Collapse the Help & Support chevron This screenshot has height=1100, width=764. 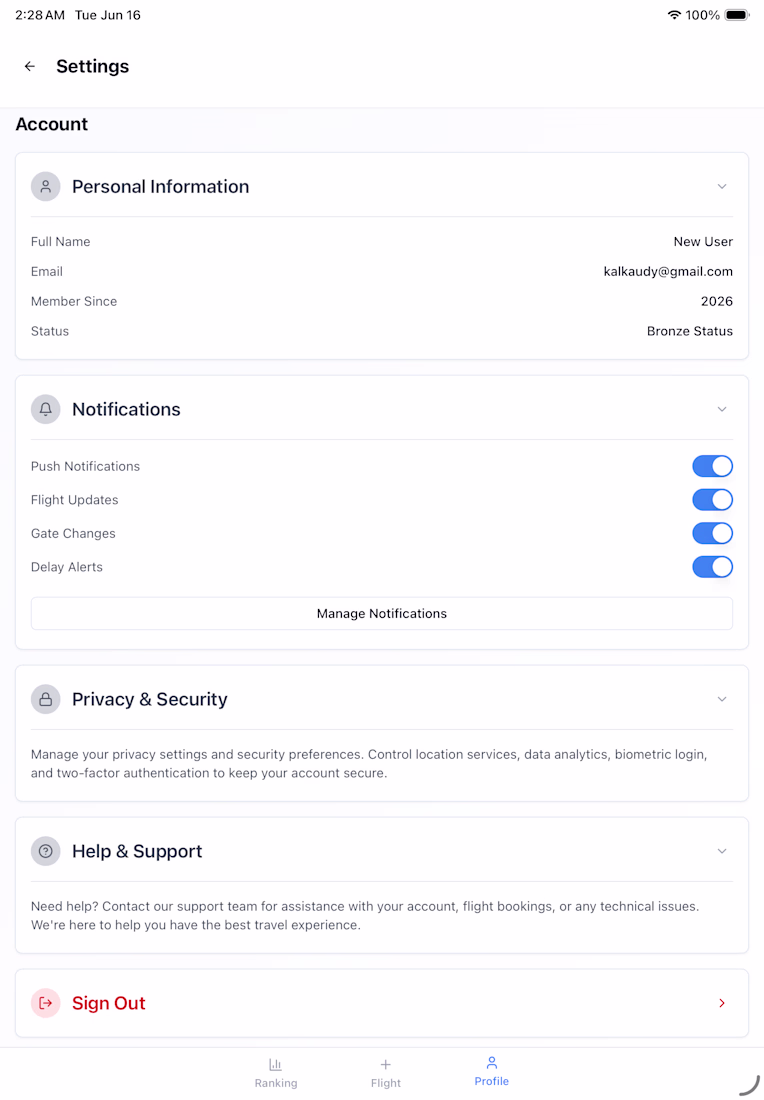722,851
